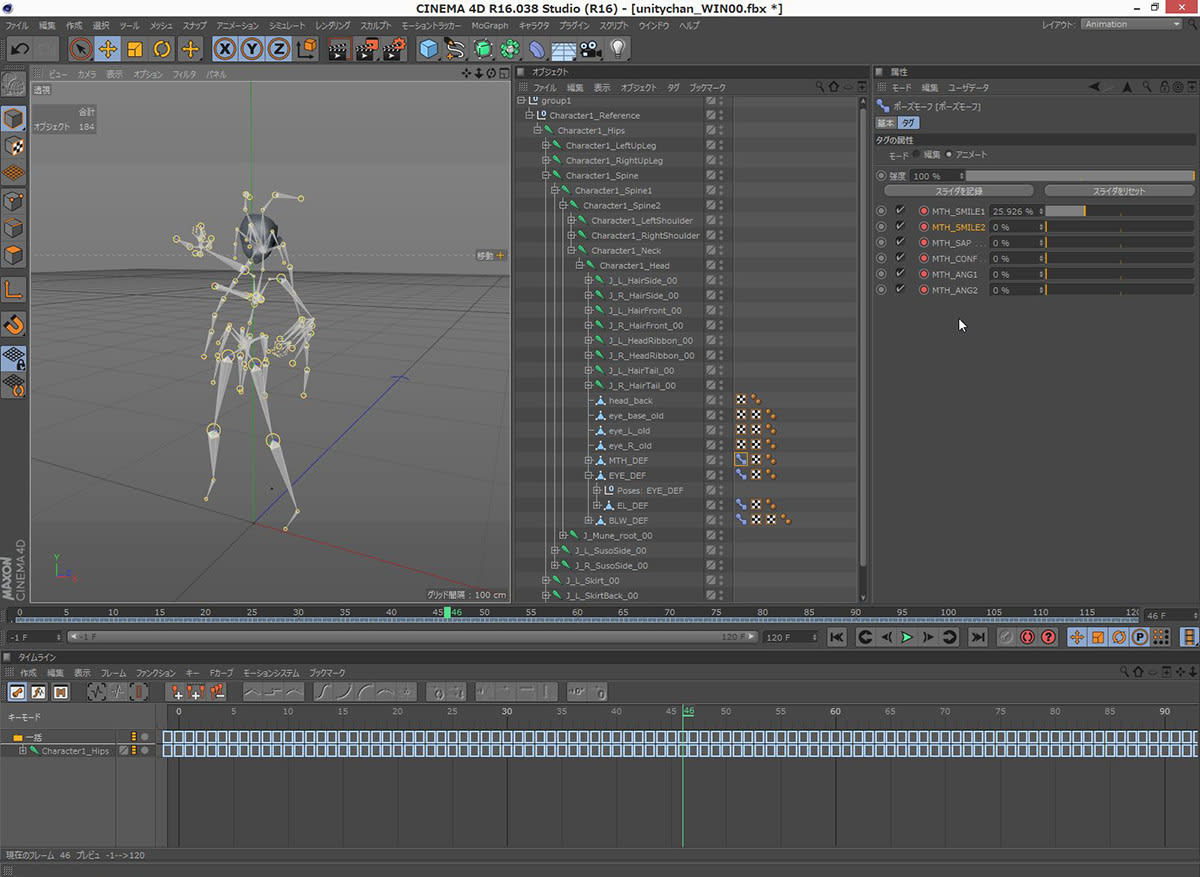Viewport: 1200px width, 877px height.
Task: Click the coordinate system cube icon
Action: (x=307, y=48)
